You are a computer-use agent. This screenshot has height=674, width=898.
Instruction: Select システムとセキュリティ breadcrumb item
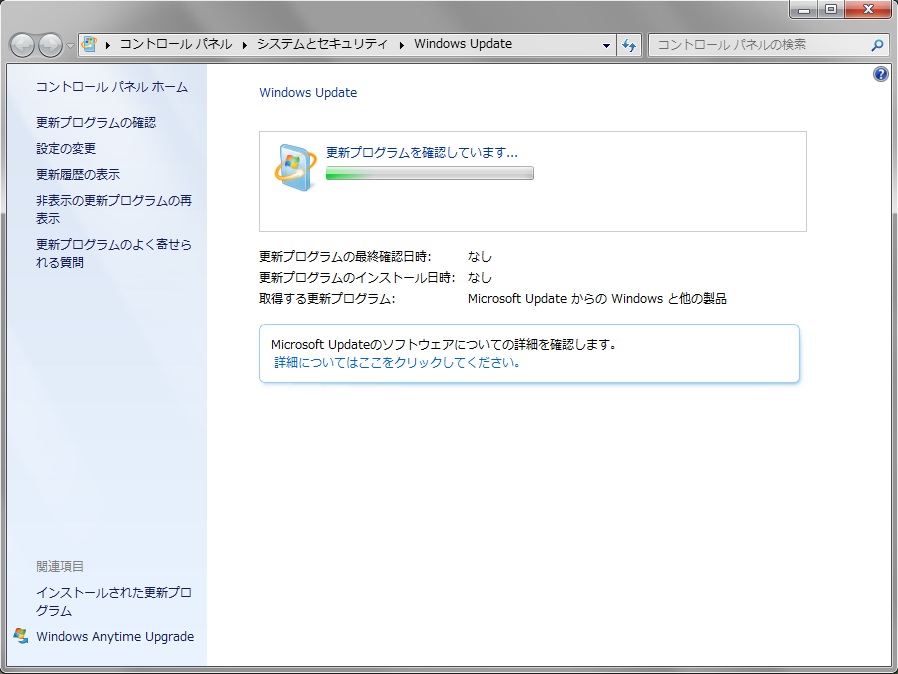[x=322, y=44]
